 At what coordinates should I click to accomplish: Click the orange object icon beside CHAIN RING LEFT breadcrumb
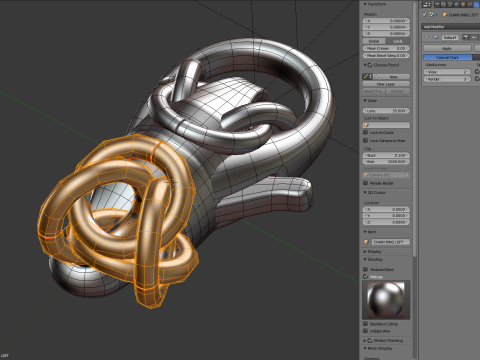[x=445, y=15]
